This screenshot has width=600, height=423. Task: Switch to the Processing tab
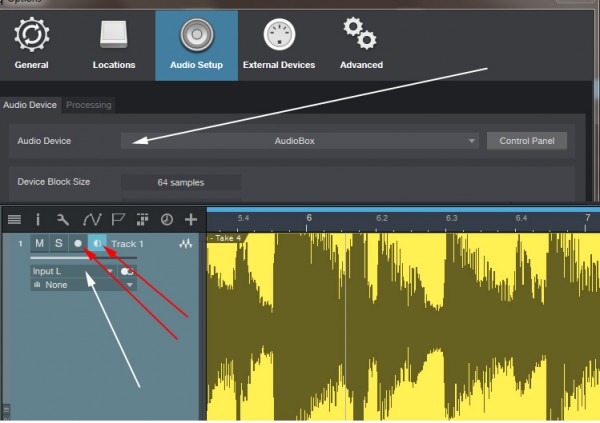coord(89,105)
